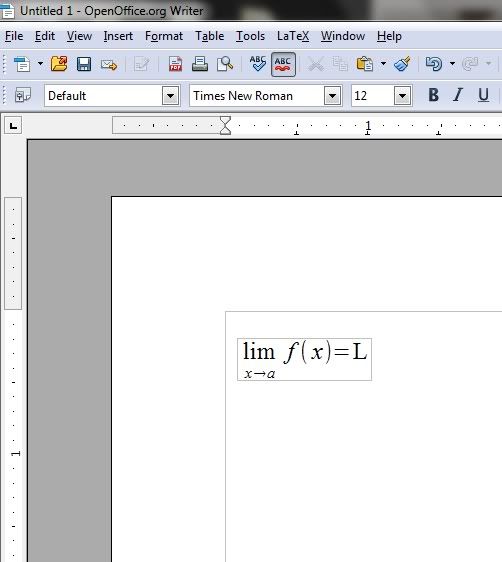The width and height of the screenshot is (502, 562).
Task: Click the Cut scissors icon
Action: tap(316, 65)
